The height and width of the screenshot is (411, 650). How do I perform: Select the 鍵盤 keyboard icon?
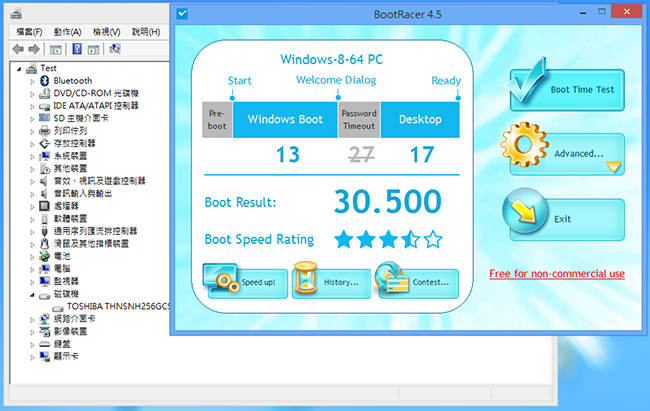coord(44,344)
